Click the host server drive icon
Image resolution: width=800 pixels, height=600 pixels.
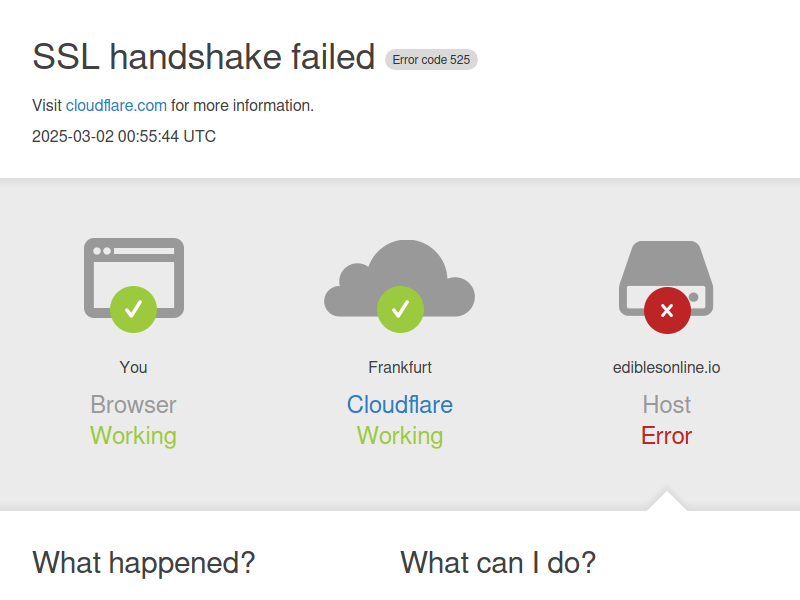[x=666, y=278]
